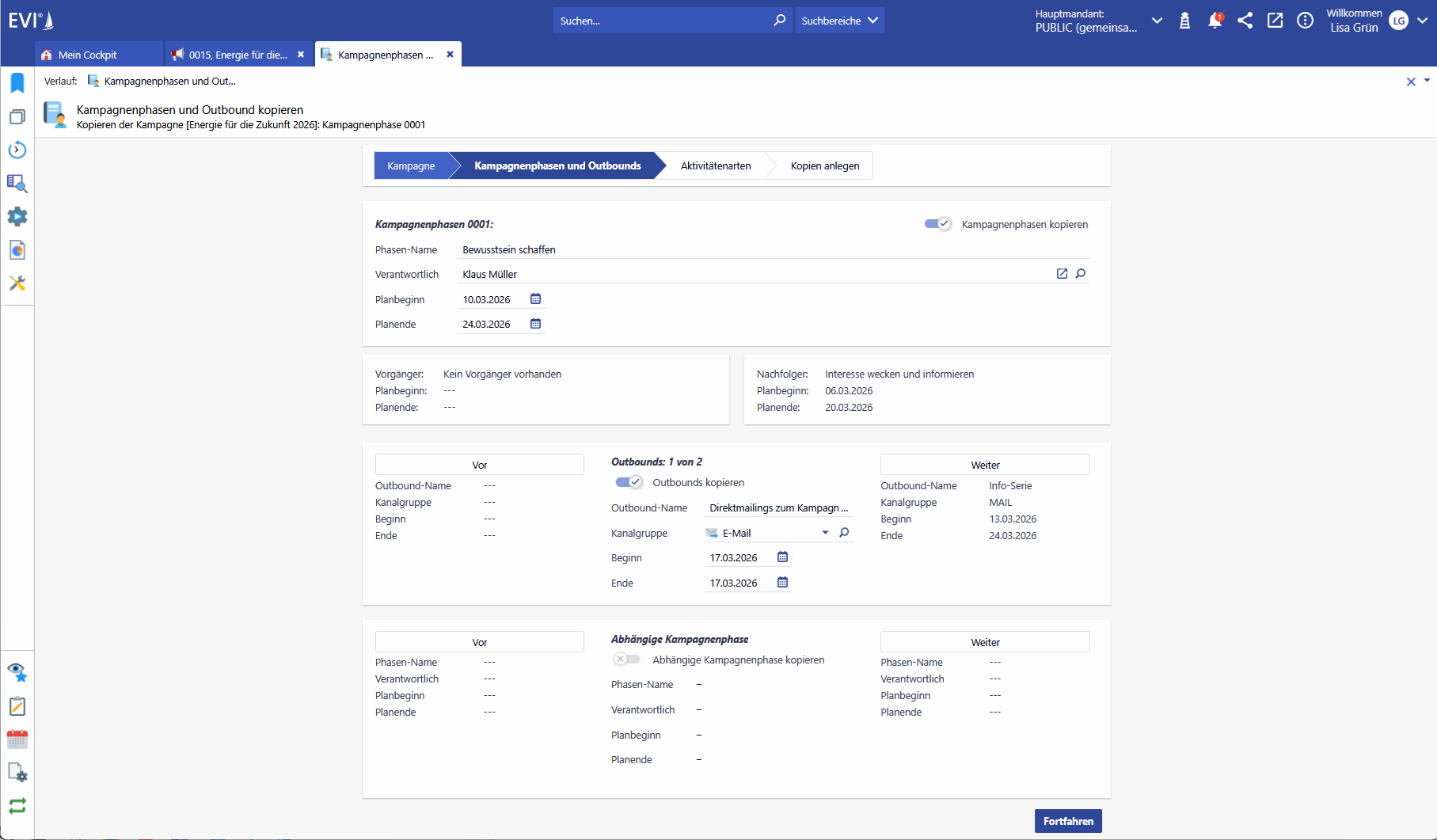Image resolution: width=1437 pixels, height=840 pixels.
Task: Open calendar picker for Planbeginn
Action: tap(535, 299)
